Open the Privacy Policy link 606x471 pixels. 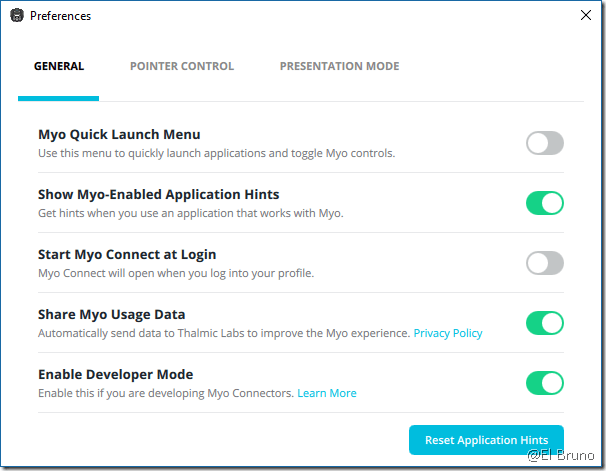coord(448,333)
